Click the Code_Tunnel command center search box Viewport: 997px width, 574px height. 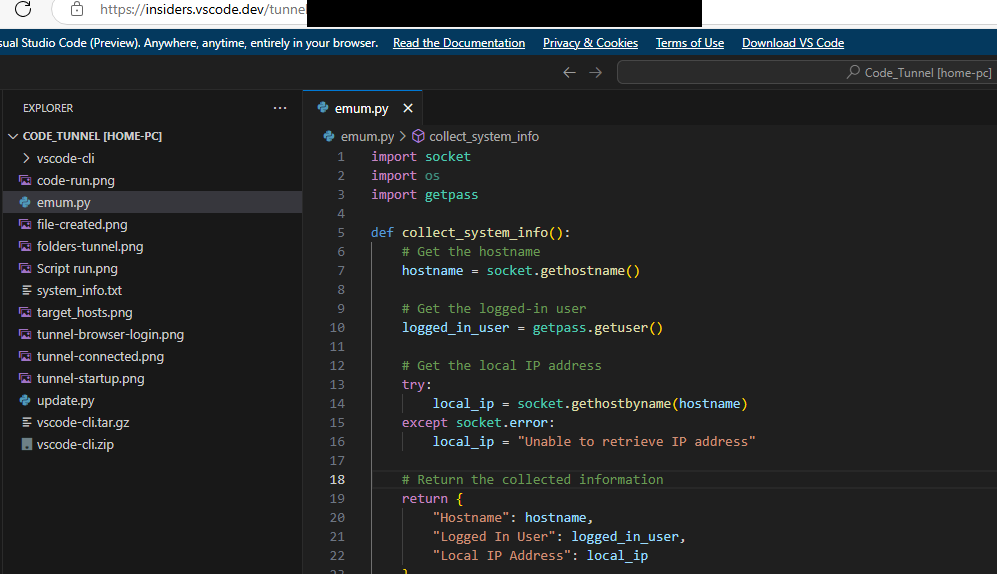(x=807, y=72)
